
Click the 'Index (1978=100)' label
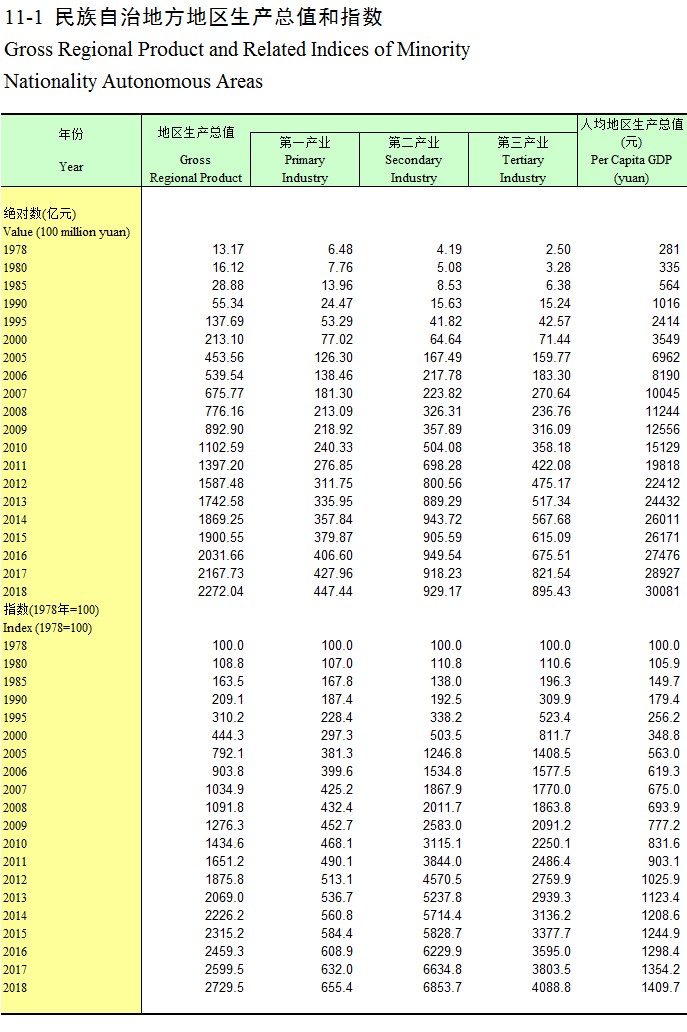47,628
